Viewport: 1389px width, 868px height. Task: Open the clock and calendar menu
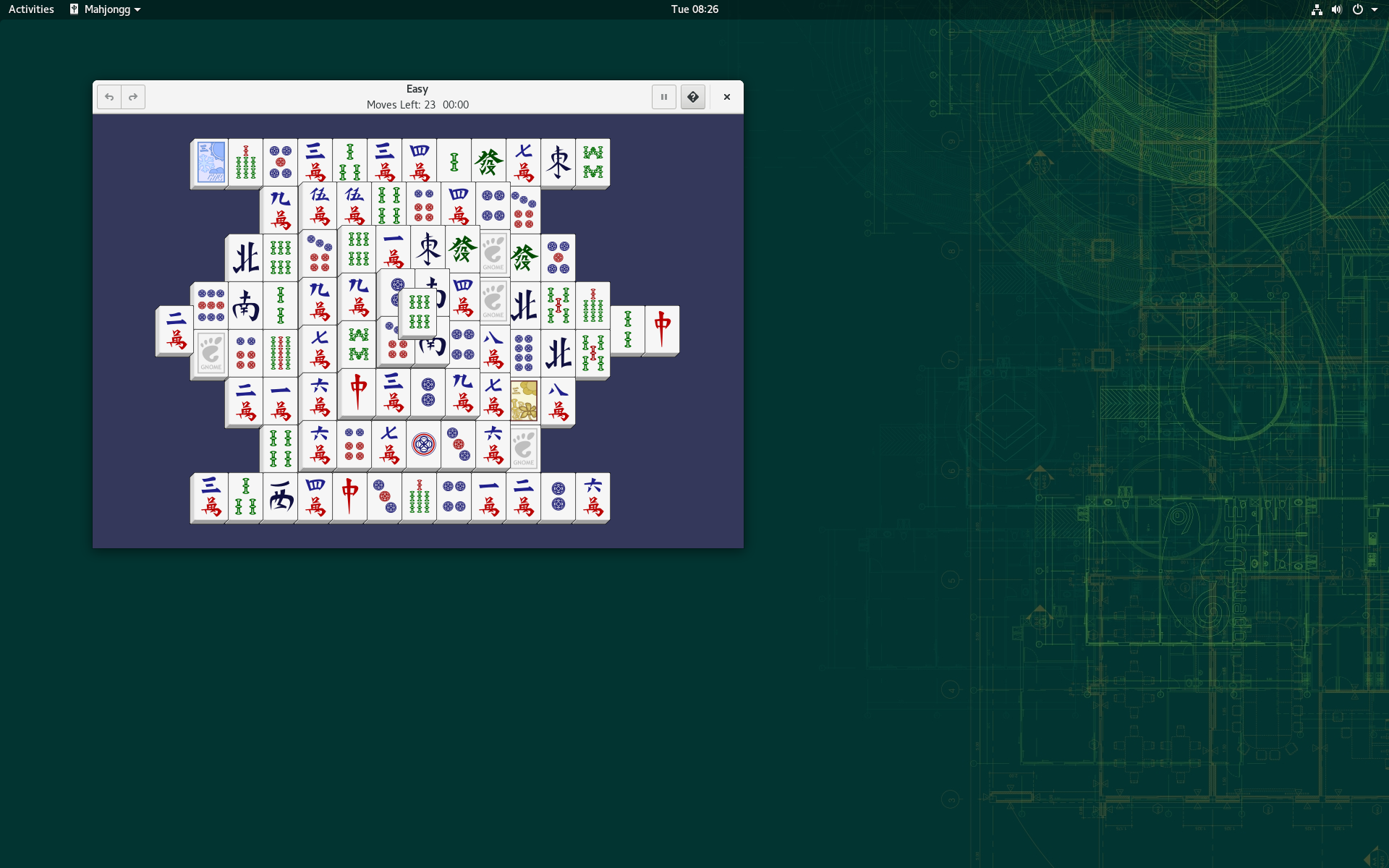pos(694,9)
